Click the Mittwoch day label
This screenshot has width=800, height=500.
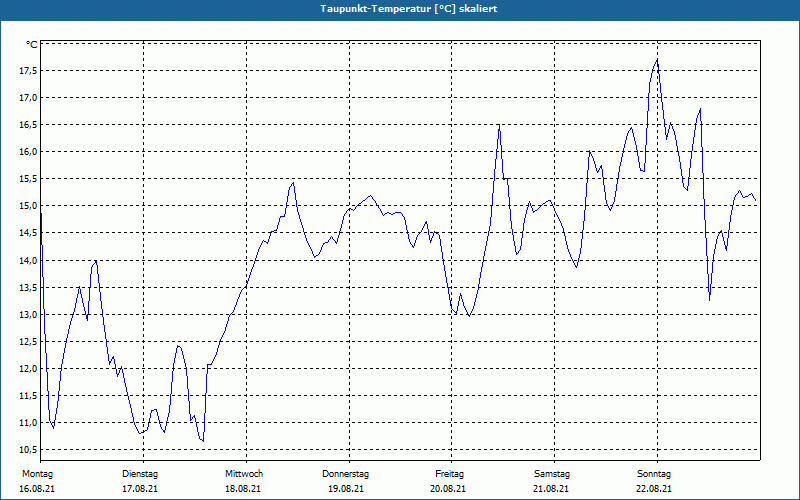pyautogui.click(x=244, y=474)
